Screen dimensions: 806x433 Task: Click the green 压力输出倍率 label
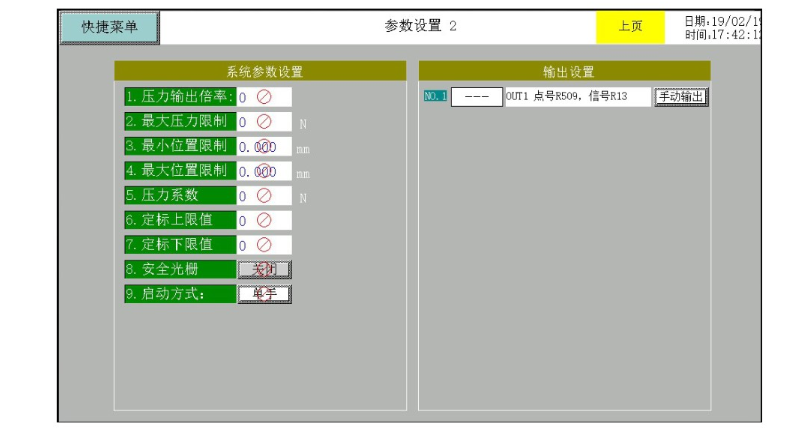180,97
